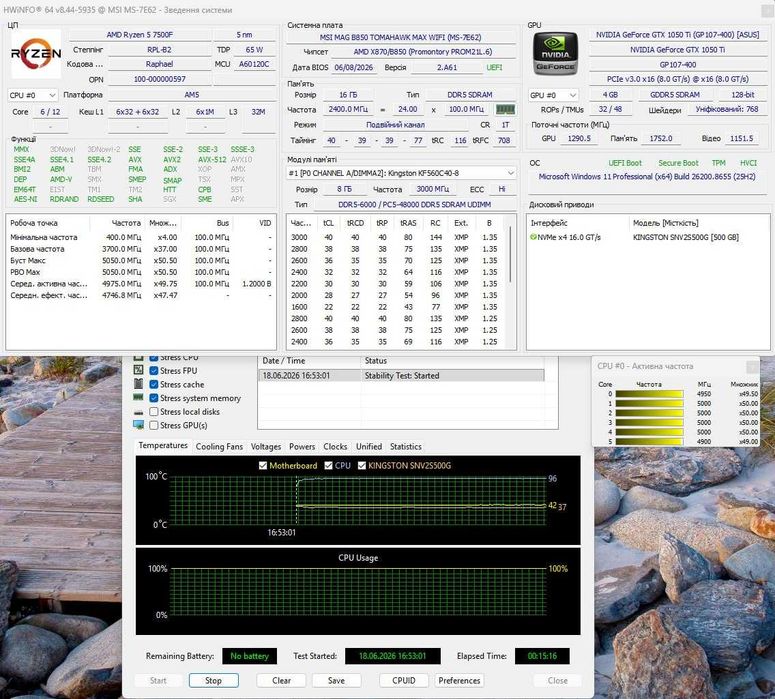Click Stop to end stability test
Image resolution: width=775 pixels, height=699 pixels.
tap(214, 680)
